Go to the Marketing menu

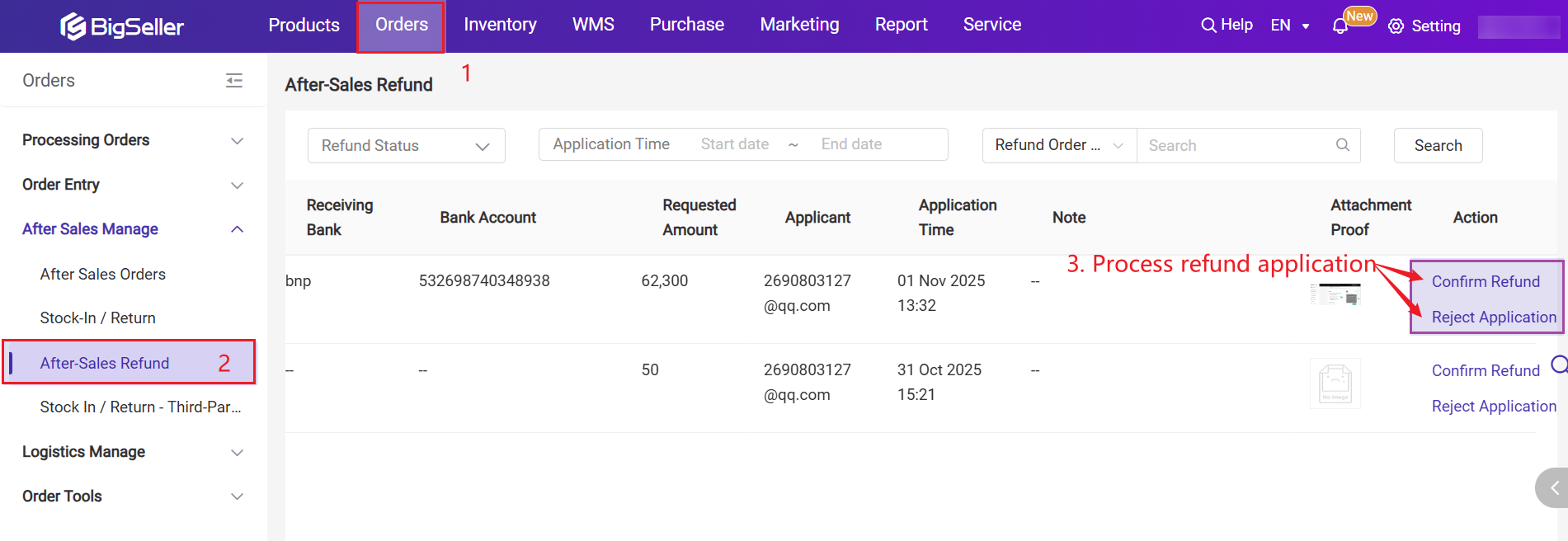pos(799,25)
